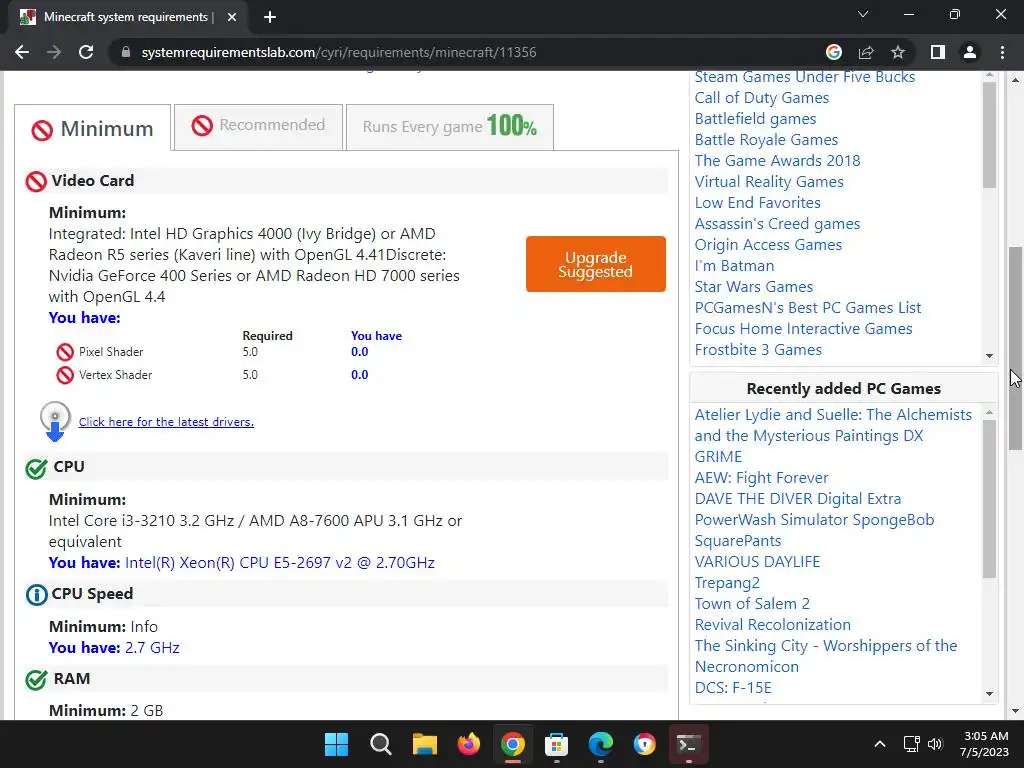Open the VARIOUS DAYLIFE link

[x=757, y=562]
